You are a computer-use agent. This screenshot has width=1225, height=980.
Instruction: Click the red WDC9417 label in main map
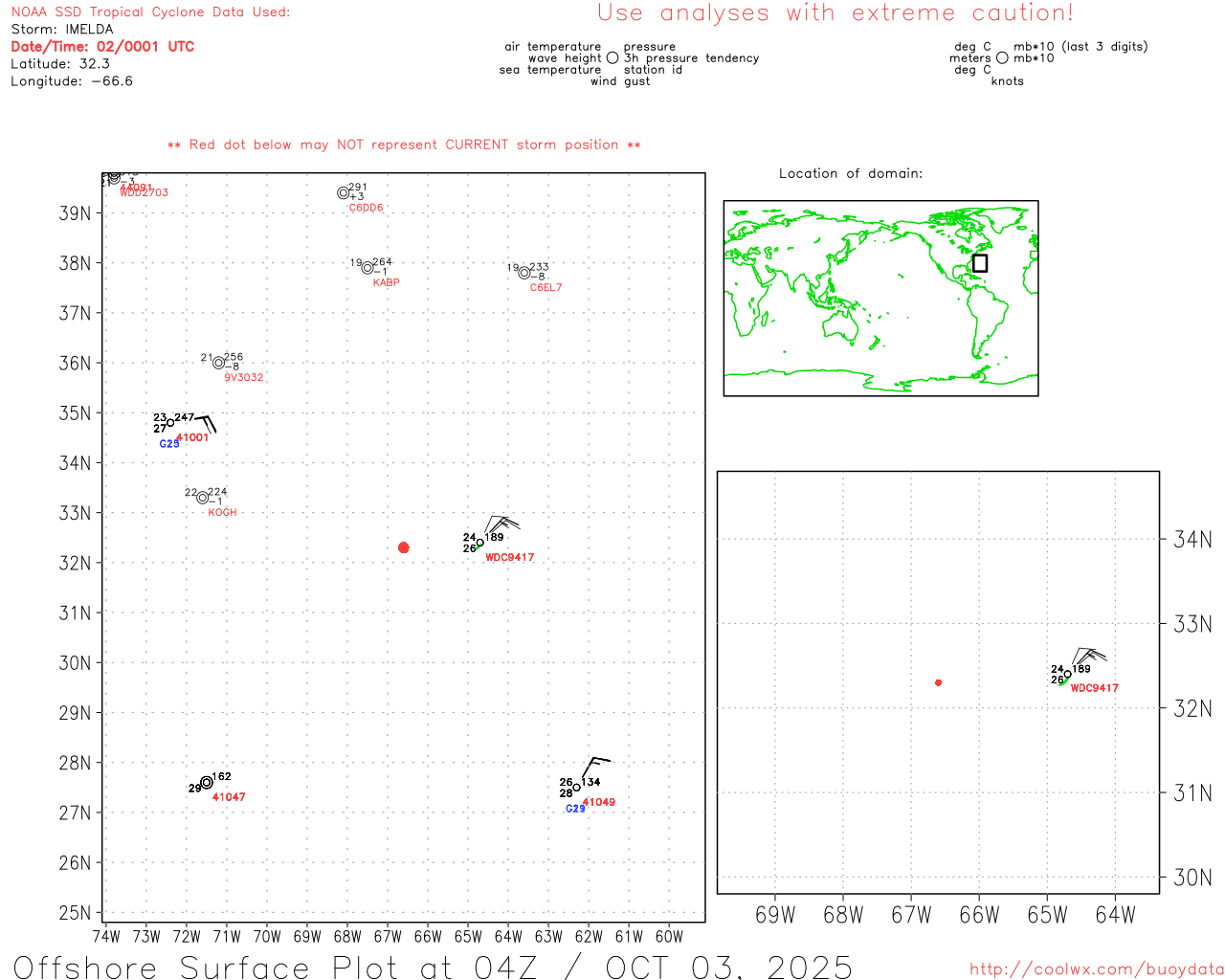tap(510, 558)
